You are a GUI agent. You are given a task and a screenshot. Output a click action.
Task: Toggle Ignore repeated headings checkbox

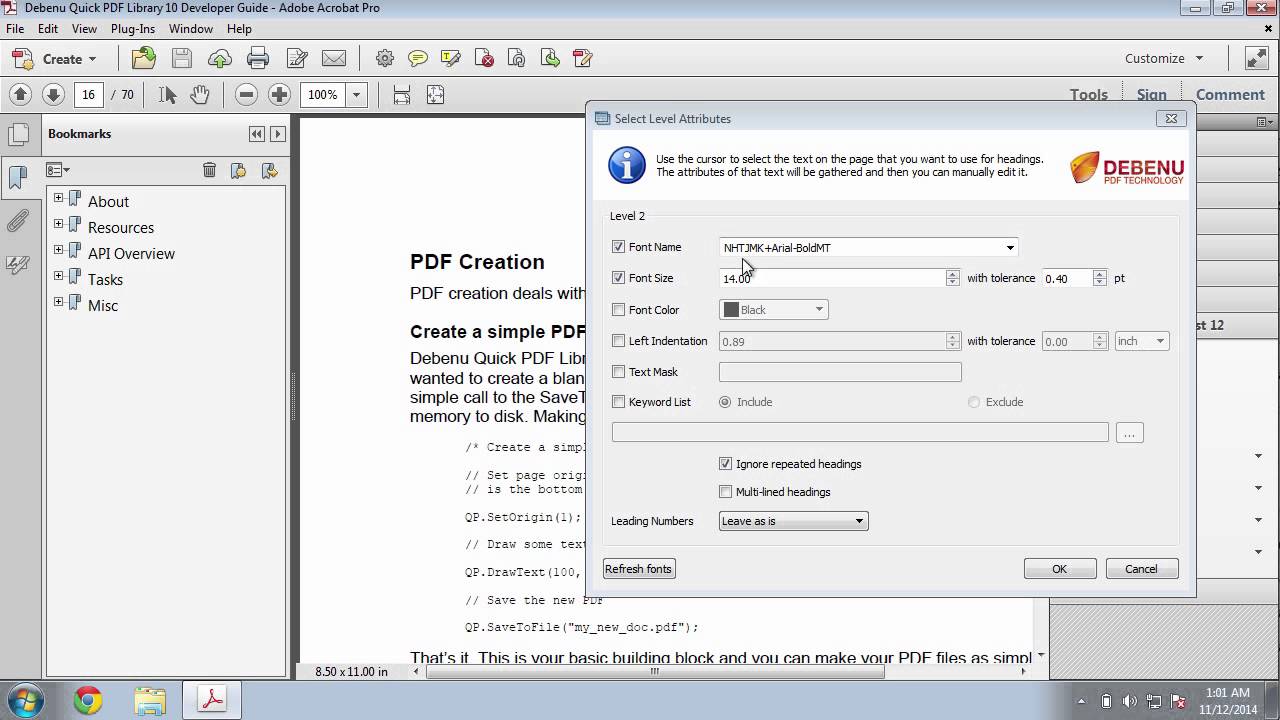click(726, 464)
